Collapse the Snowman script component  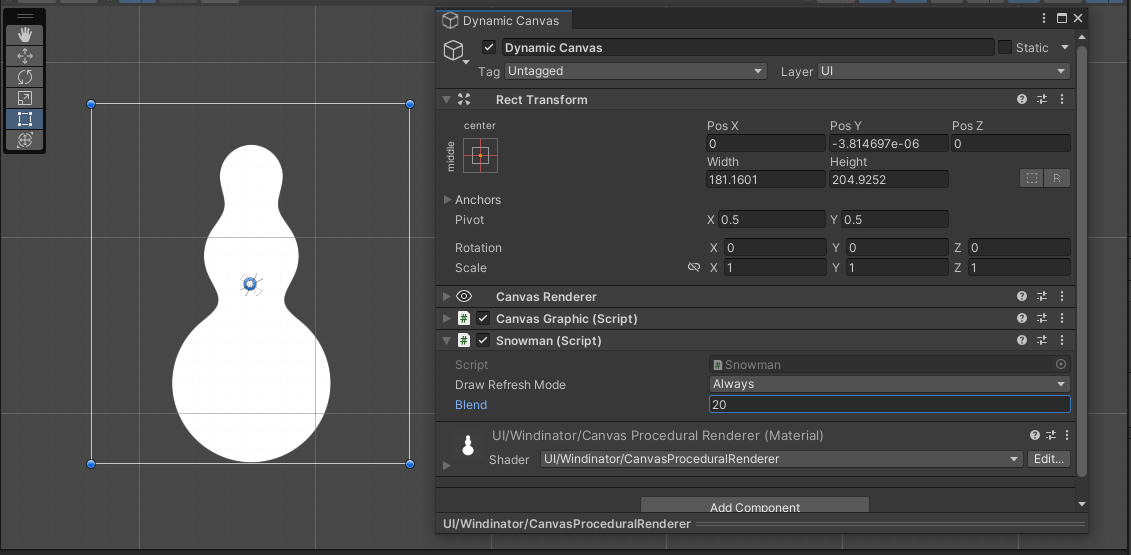point(447,340)
